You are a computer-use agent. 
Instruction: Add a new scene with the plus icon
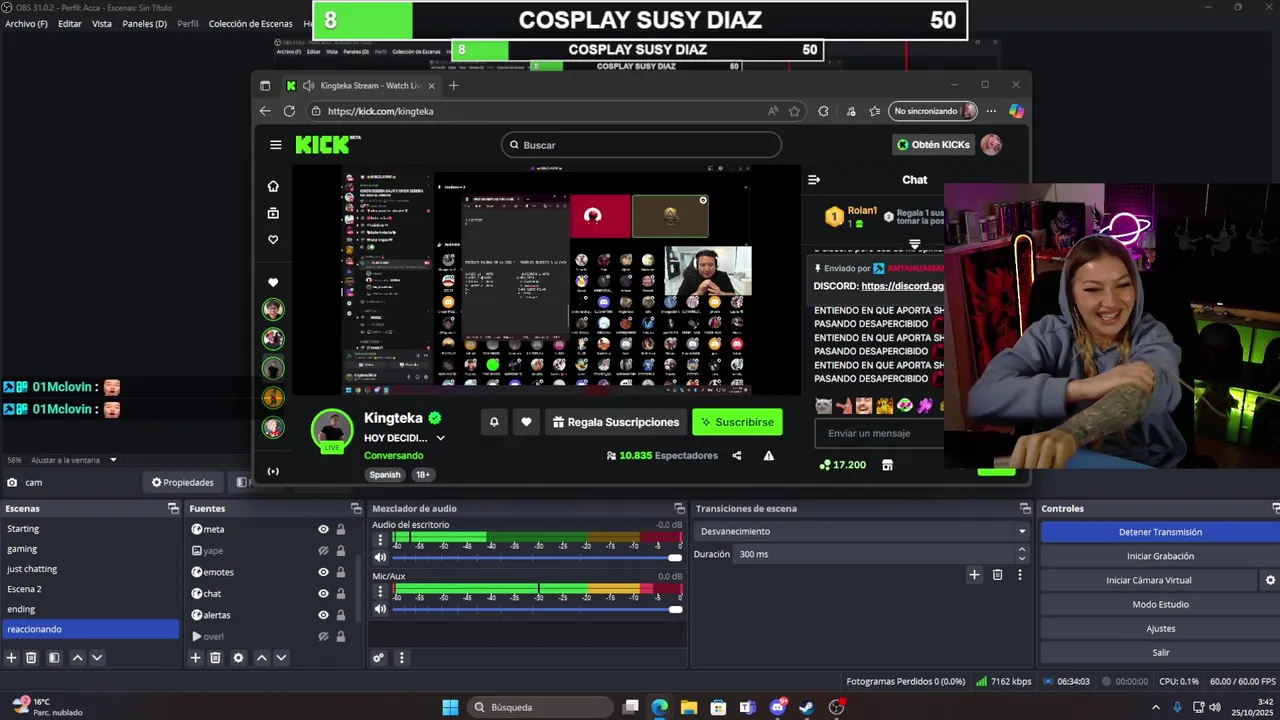[12, 658]
